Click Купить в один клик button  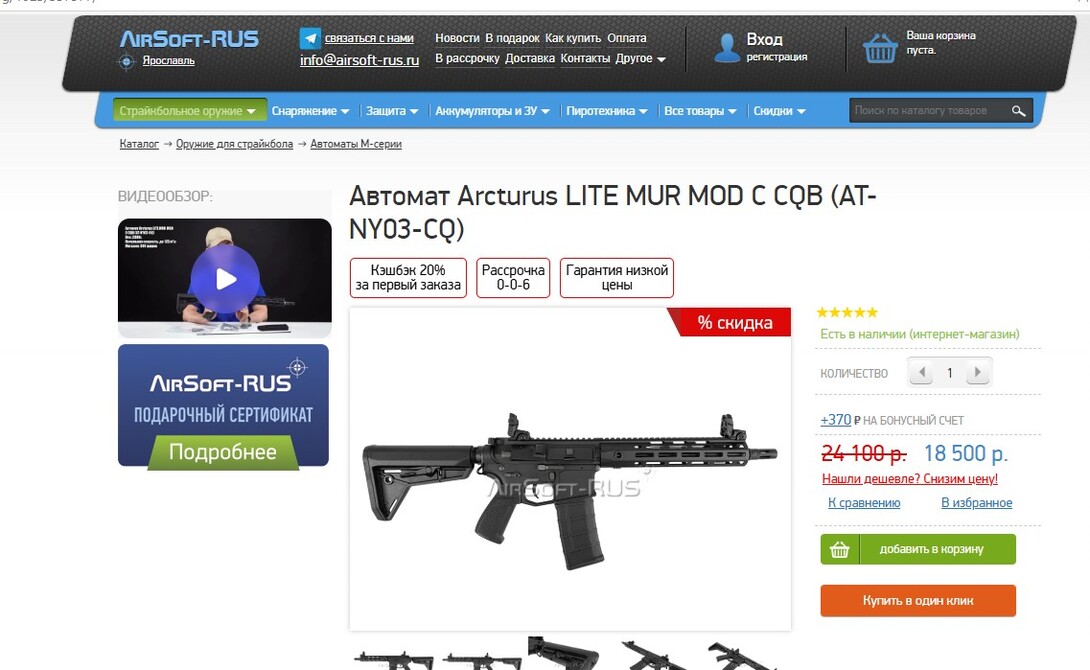click(x=918, y=600)
